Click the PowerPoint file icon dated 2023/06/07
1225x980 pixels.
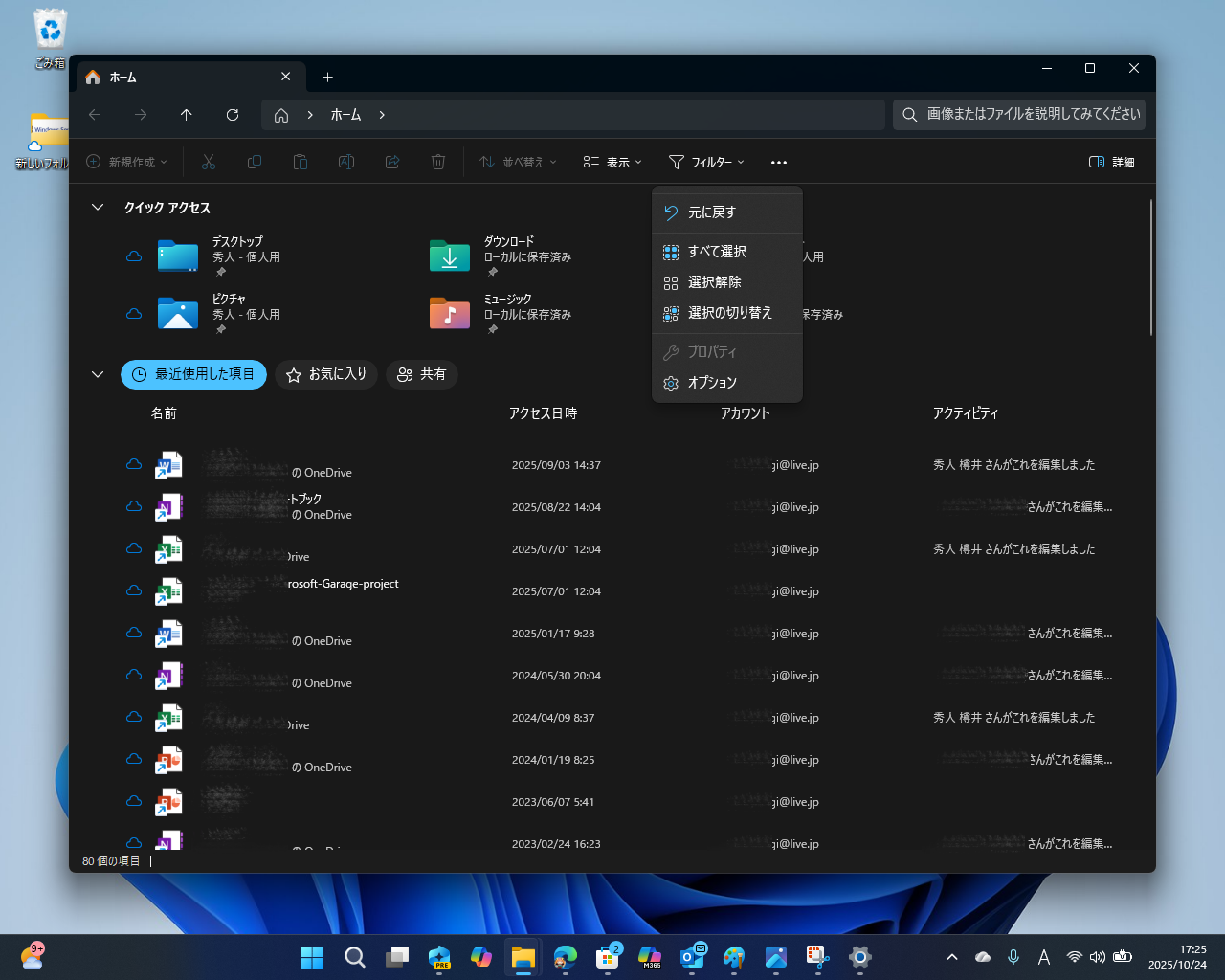pyautogui.click(x=169, y=802)
